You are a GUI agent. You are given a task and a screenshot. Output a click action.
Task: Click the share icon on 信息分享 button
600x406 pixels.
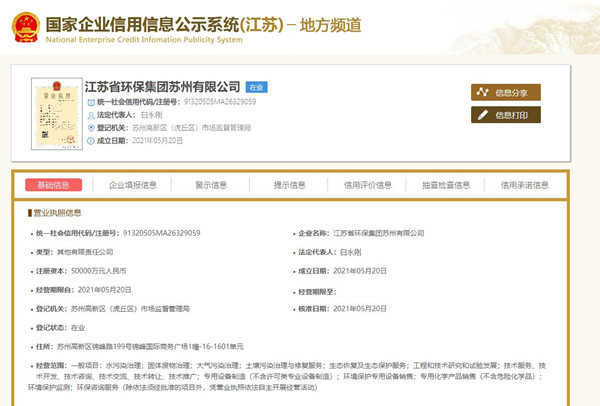click(x=483, y=92)
